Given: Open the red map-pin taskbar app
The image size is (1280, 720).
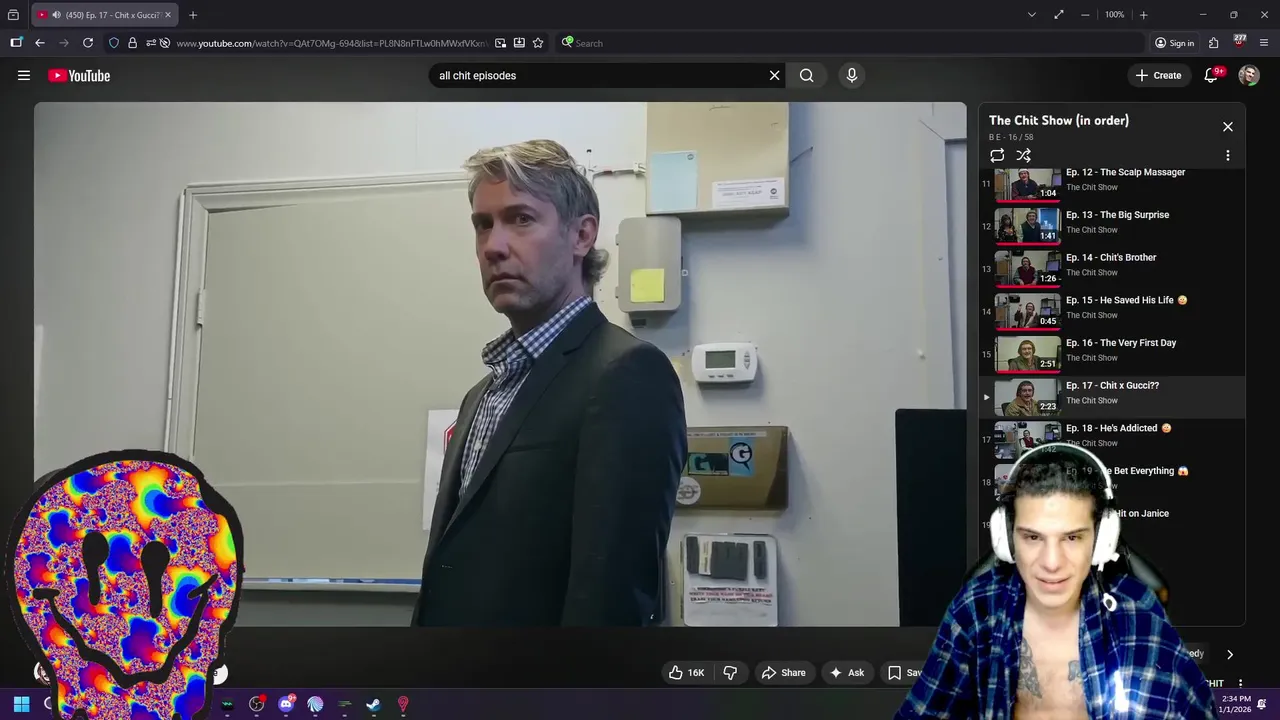Looking at the screenshot, I should click(403, 704).
